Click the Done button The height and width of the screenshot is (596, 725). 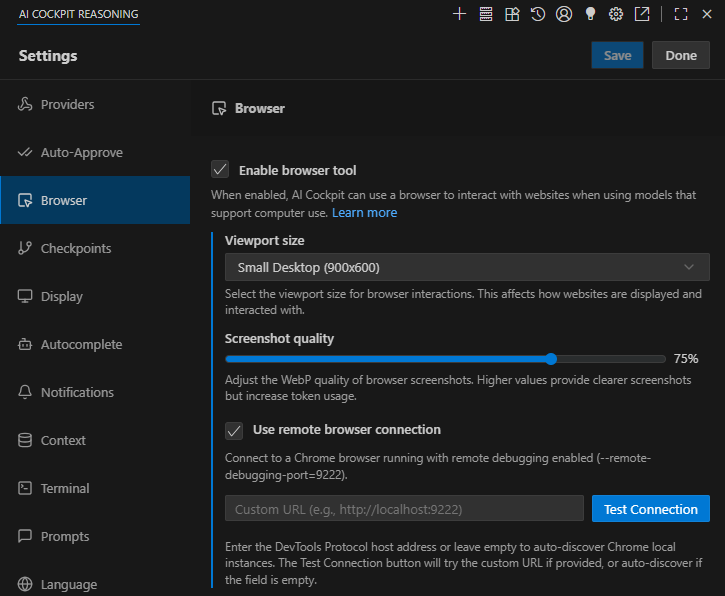(681, 55)
